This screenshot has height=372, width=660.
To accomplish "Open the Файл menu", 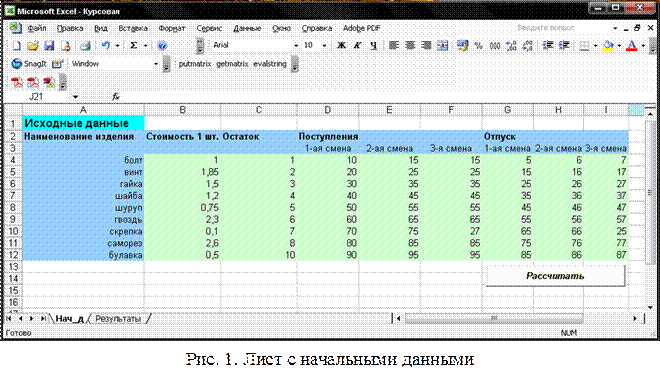I will 37,28.
